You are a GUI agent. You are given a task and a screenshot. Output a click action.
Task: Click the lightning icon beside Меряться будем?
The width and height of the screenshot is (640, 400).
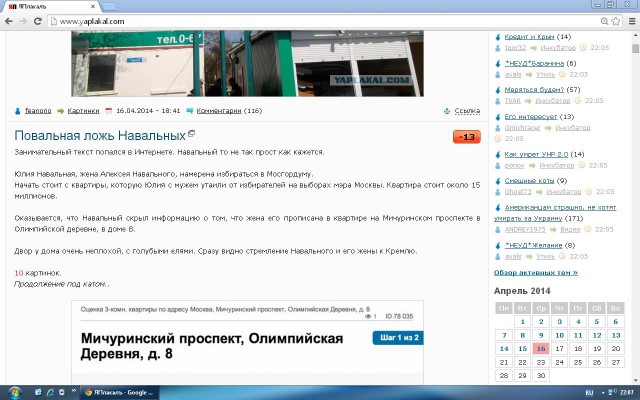pos(498,90)
